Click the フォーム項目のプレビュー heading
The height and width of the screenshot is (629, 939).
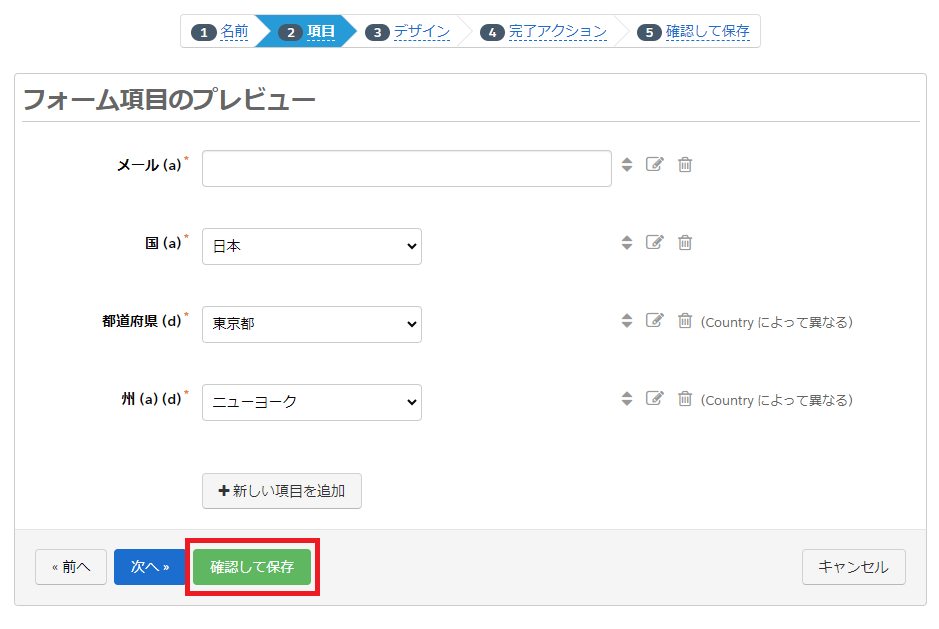pos(169,99)
